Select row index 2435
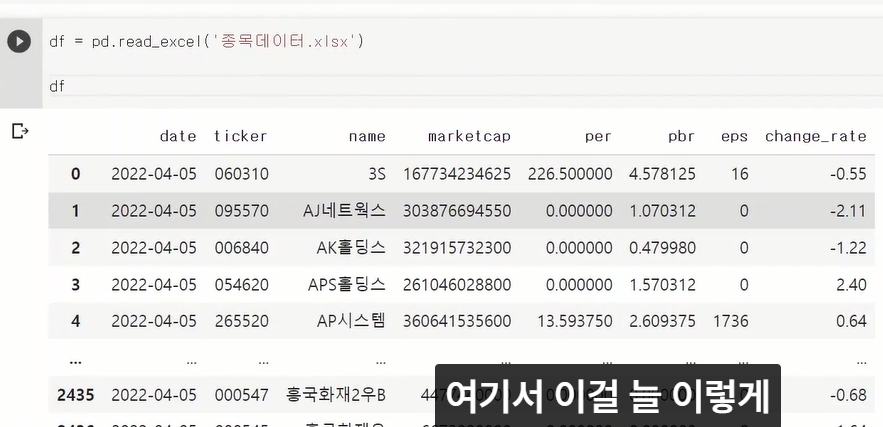The width and height of the screenshot is (883, 427). click(75, 395)
